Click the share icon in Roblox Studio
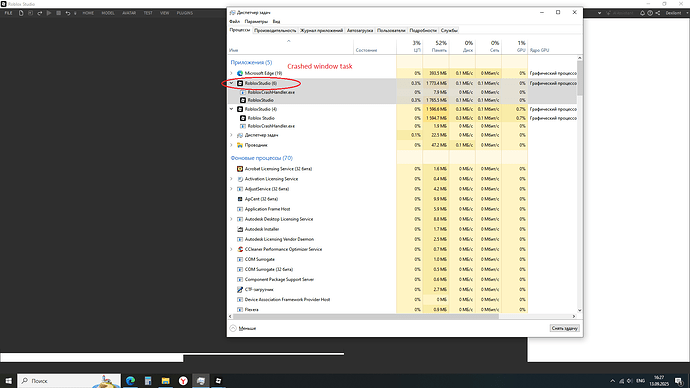The image size is (690, 388). [x=657, y=13]
